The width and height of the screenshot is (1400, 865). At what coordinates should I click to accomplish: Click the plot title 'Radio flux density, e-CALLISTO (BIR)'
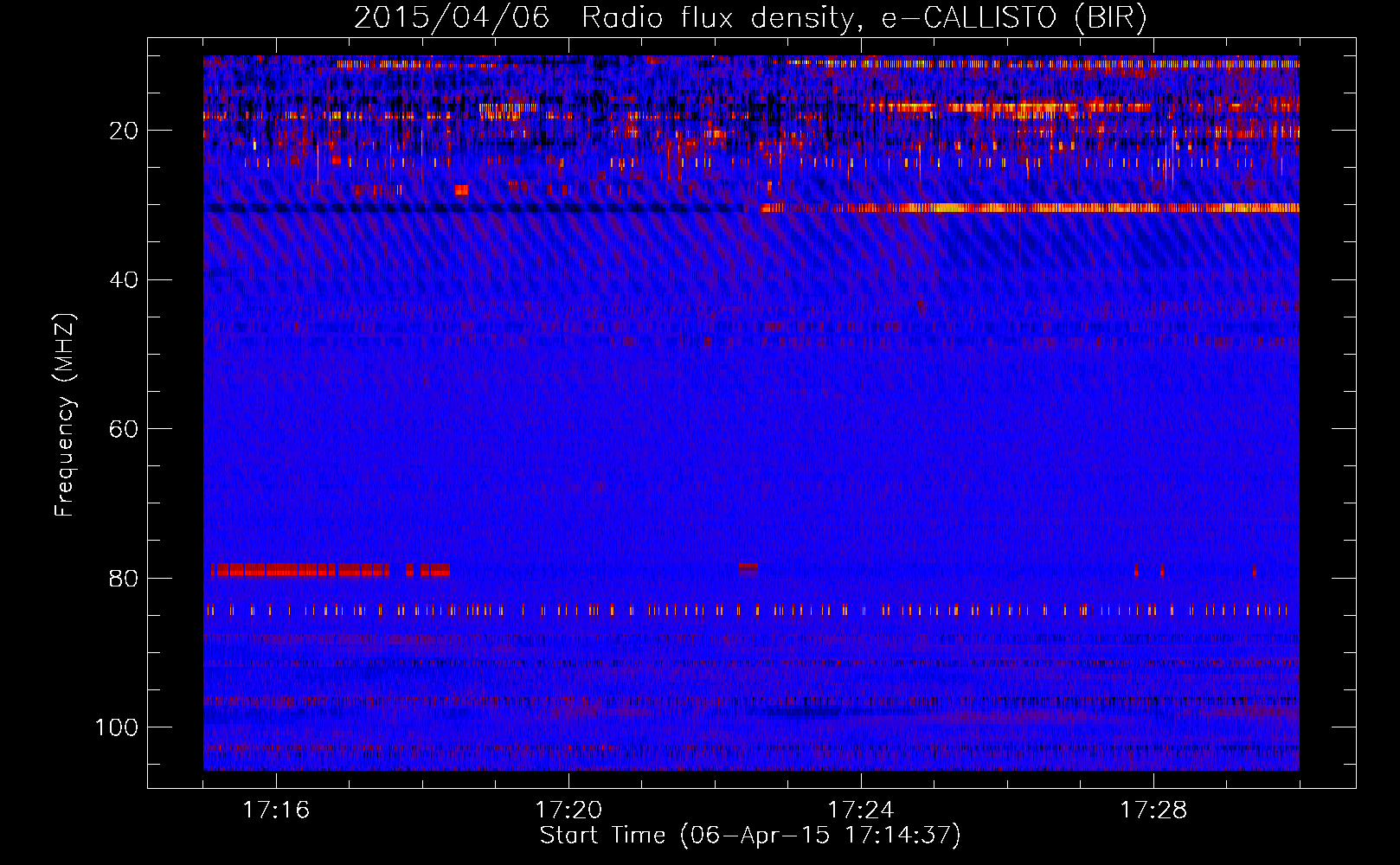click(864, 17)
